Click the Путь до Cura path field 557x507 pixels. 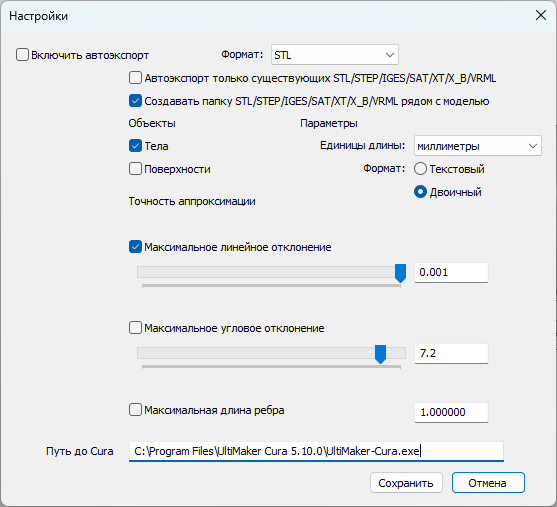point(316,452)
